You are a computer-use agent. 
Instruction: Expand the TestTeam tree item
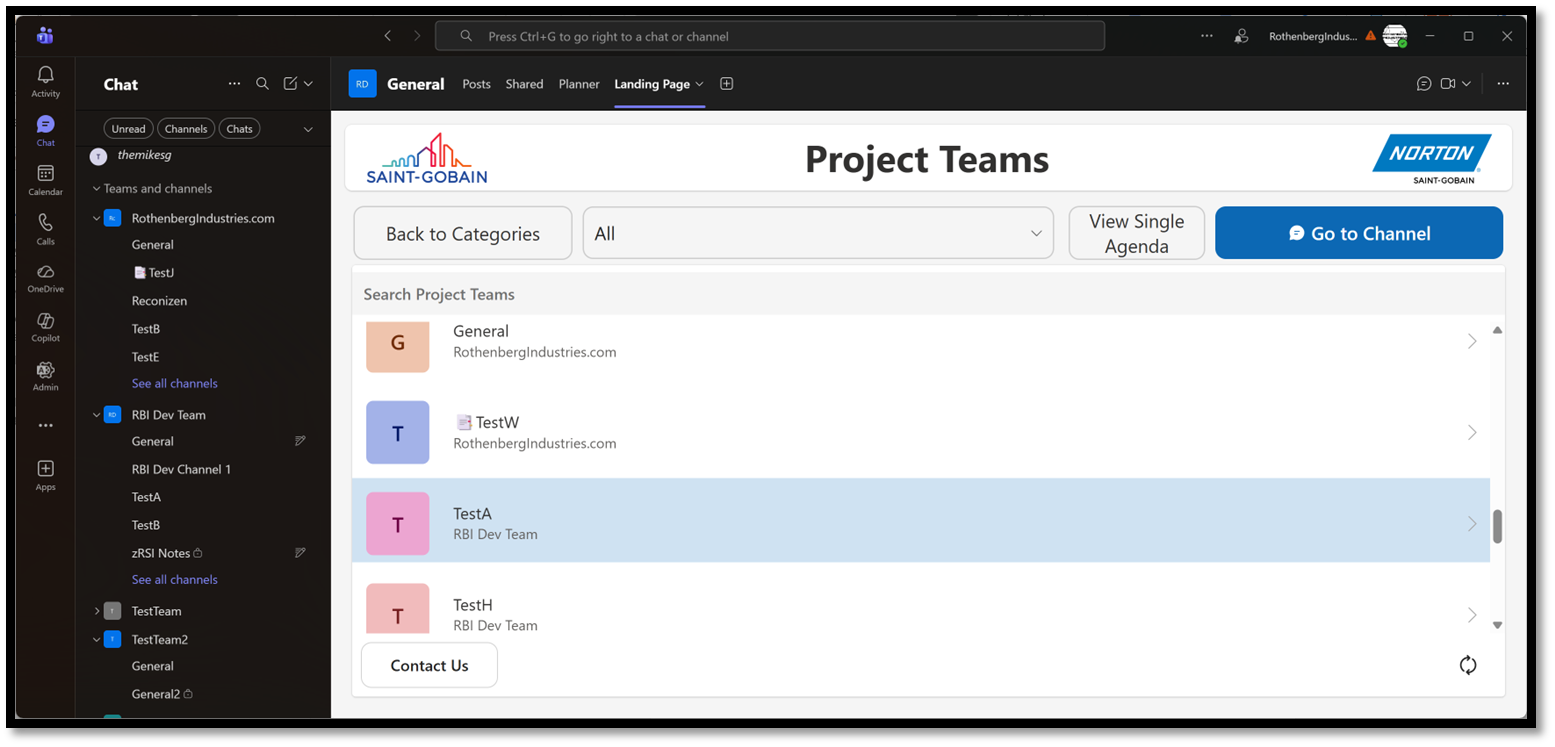click(x=96, y=610)
